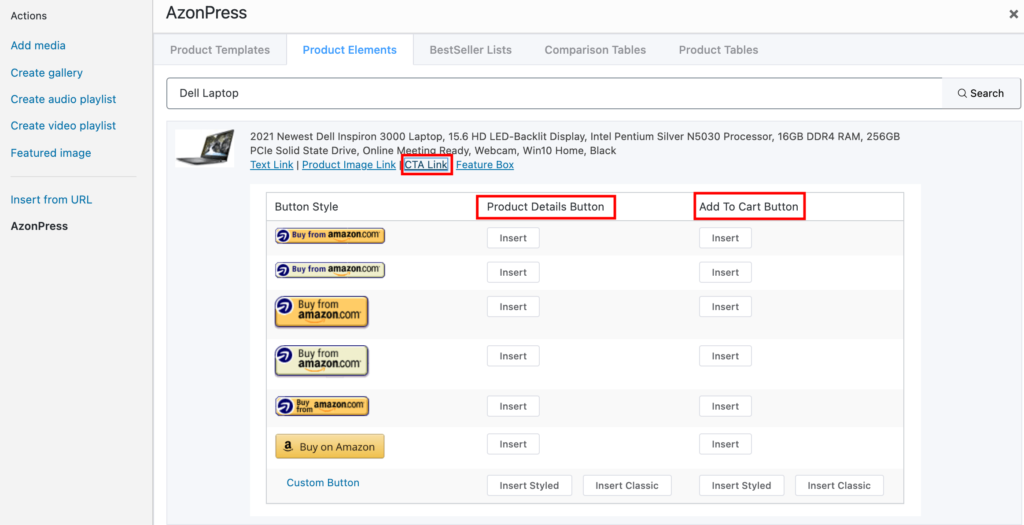Screen dimensions: 1024x525
Task: Close the AzonPress dialog
Action: (1014, 14)
